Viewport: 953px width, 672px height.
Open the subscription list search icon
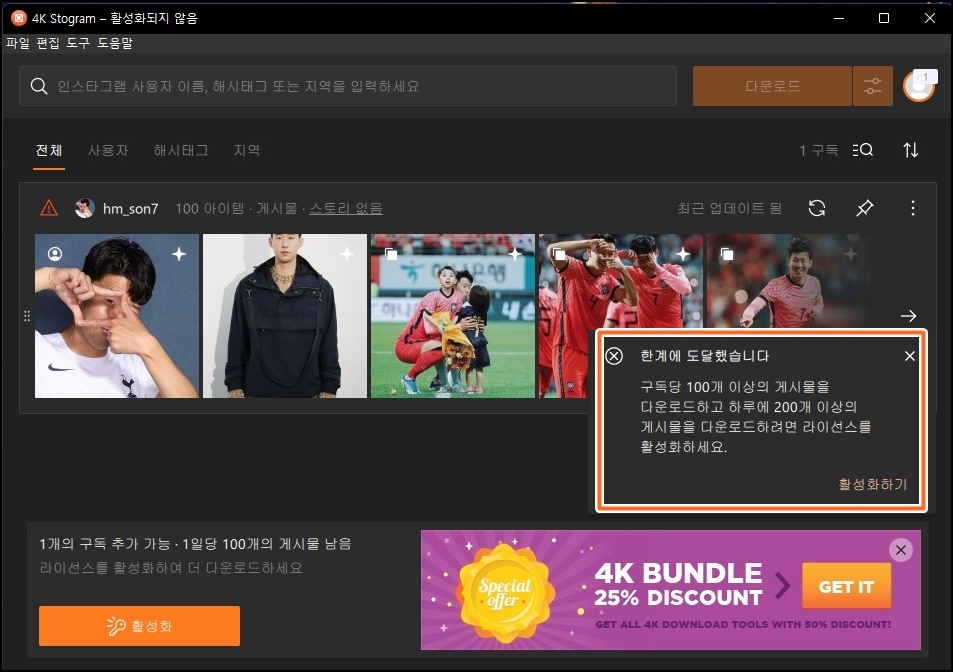click(x=862, y=150)
